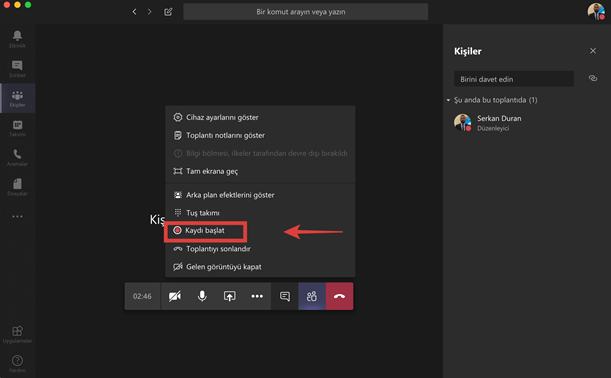Go to Ekipler (Teams) in sidebar
Screen dimensions: 611x378
pyautogui.click(x=17, y=98)
